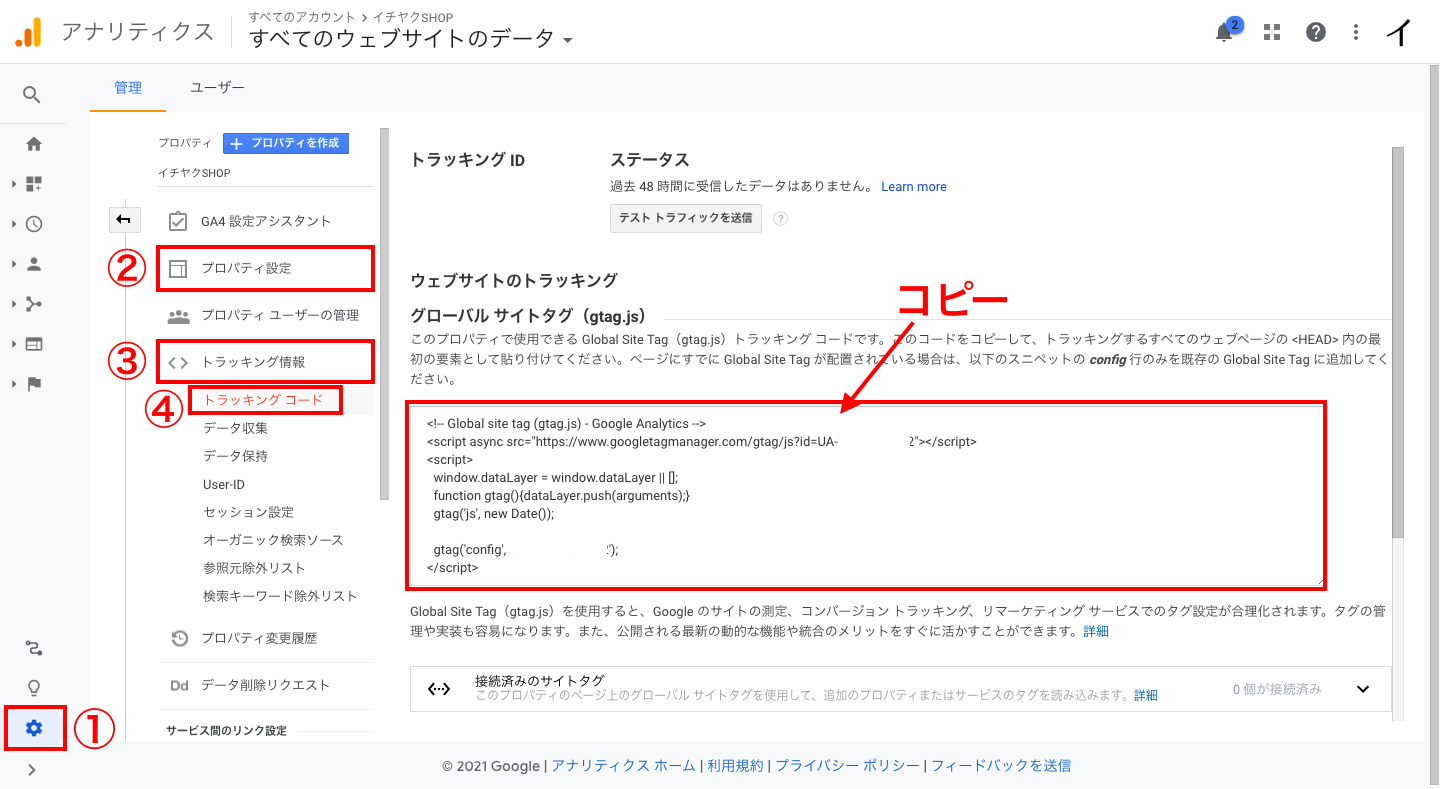Open Acquisition branching icon
The width and height of the screenshot is (1440, 789).
click(x=34, y=304)
